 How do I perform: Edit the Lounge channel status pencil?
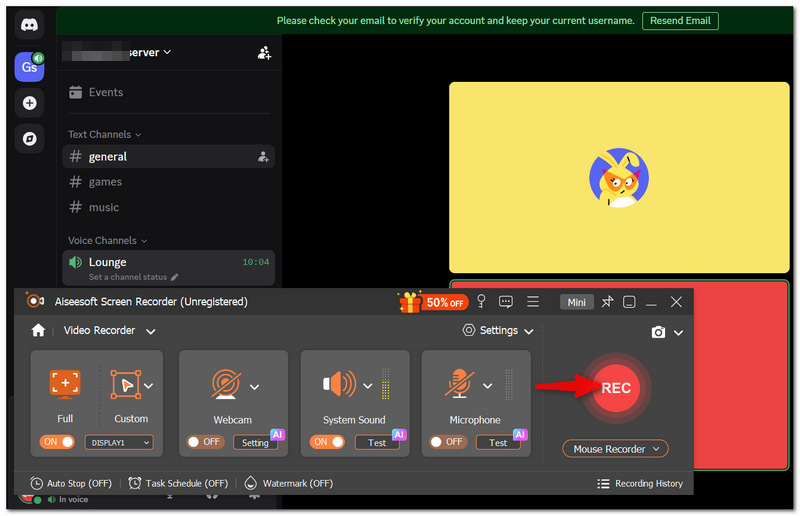tap(174, 277)
